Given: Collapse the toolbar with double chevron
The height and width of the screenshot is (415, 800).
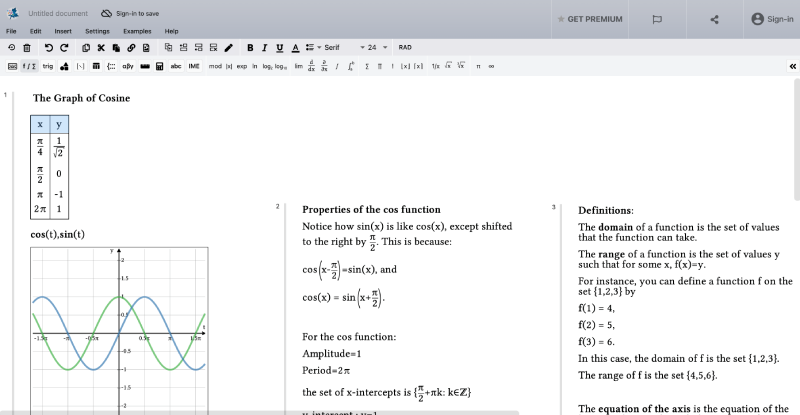Looking at the screenshot, I should point(792,66).
